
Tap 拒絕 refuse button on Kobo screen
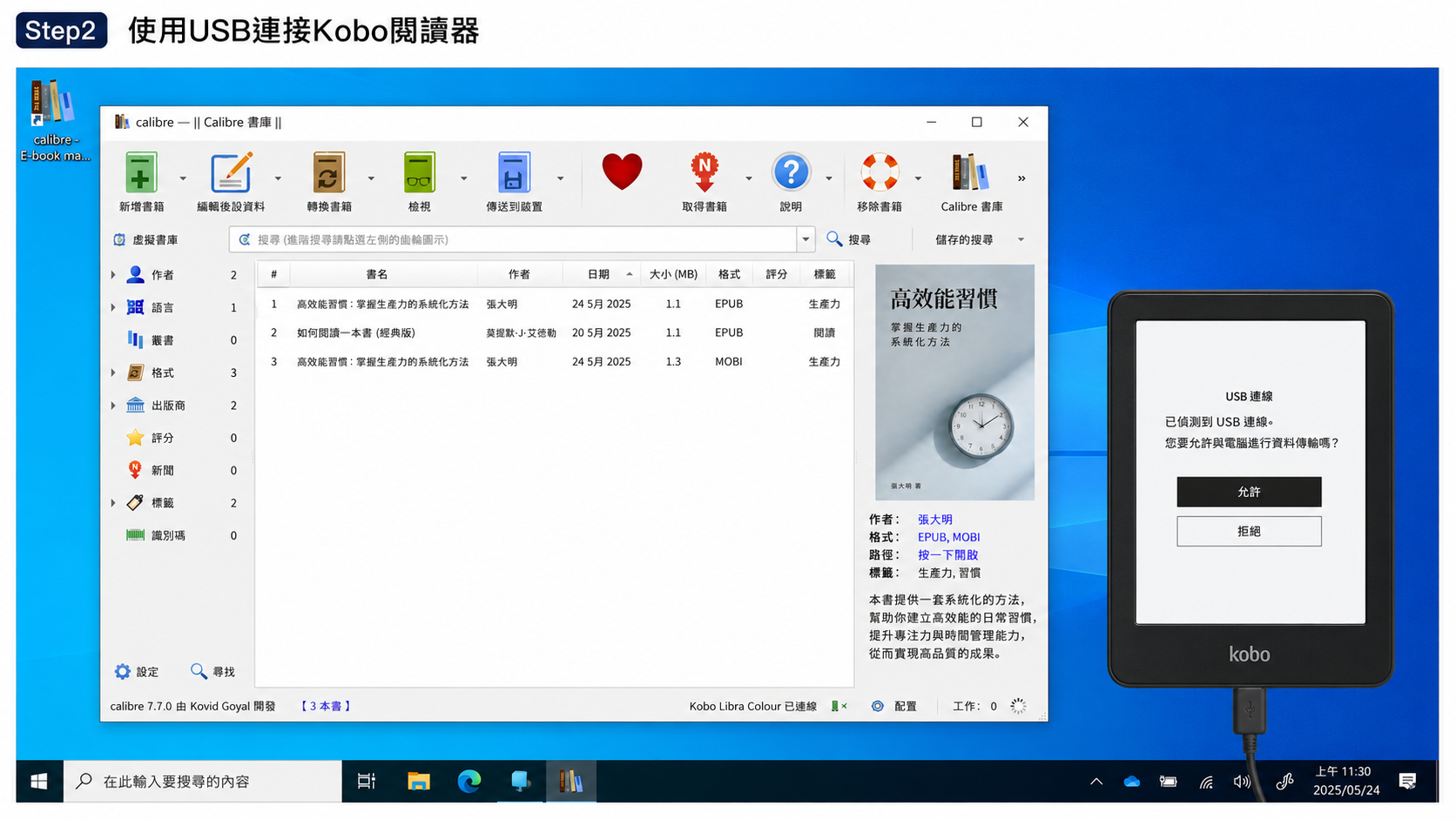coord(1249,531)
